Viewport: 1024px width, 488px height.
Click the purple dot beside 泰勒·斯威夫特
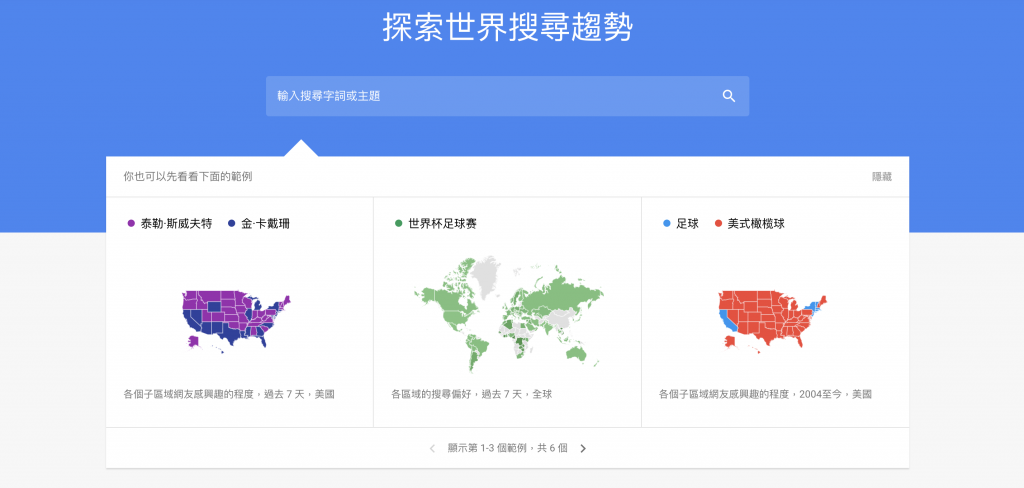[x=131, y=224]
